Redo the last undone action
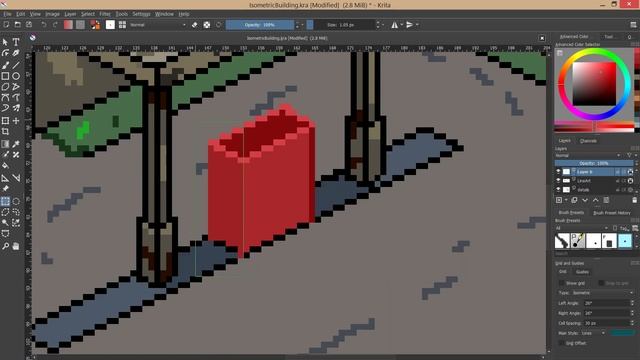 click(55, 25)
